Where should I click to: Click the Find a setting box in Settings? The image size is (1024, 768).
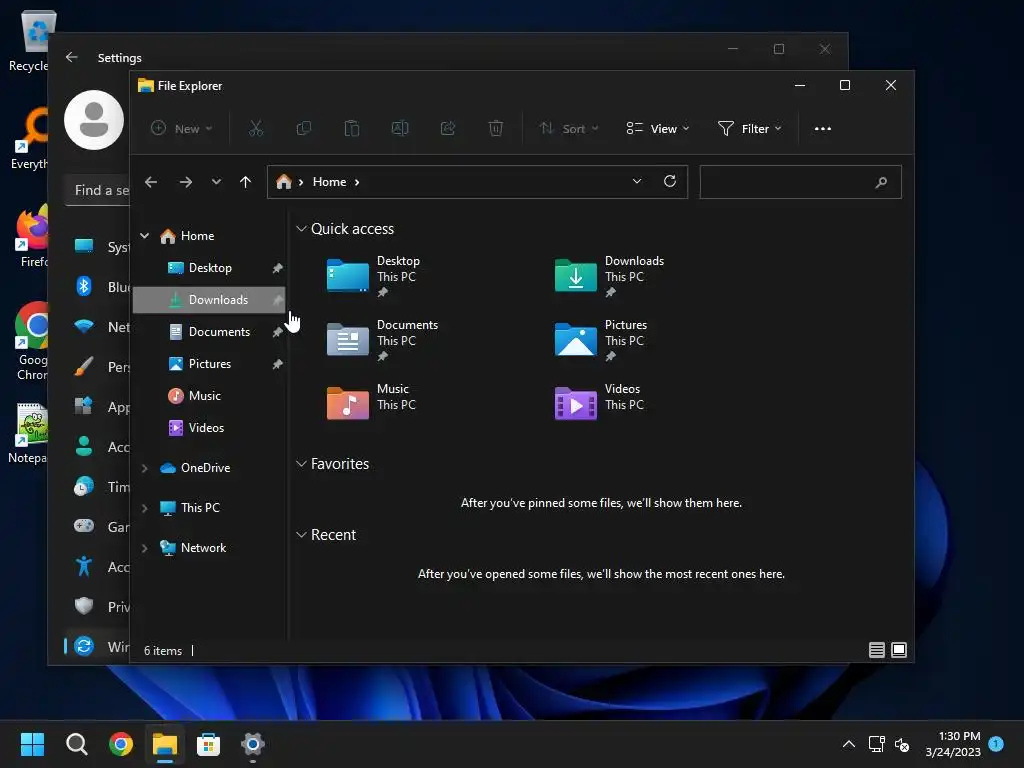coord(98,190)
